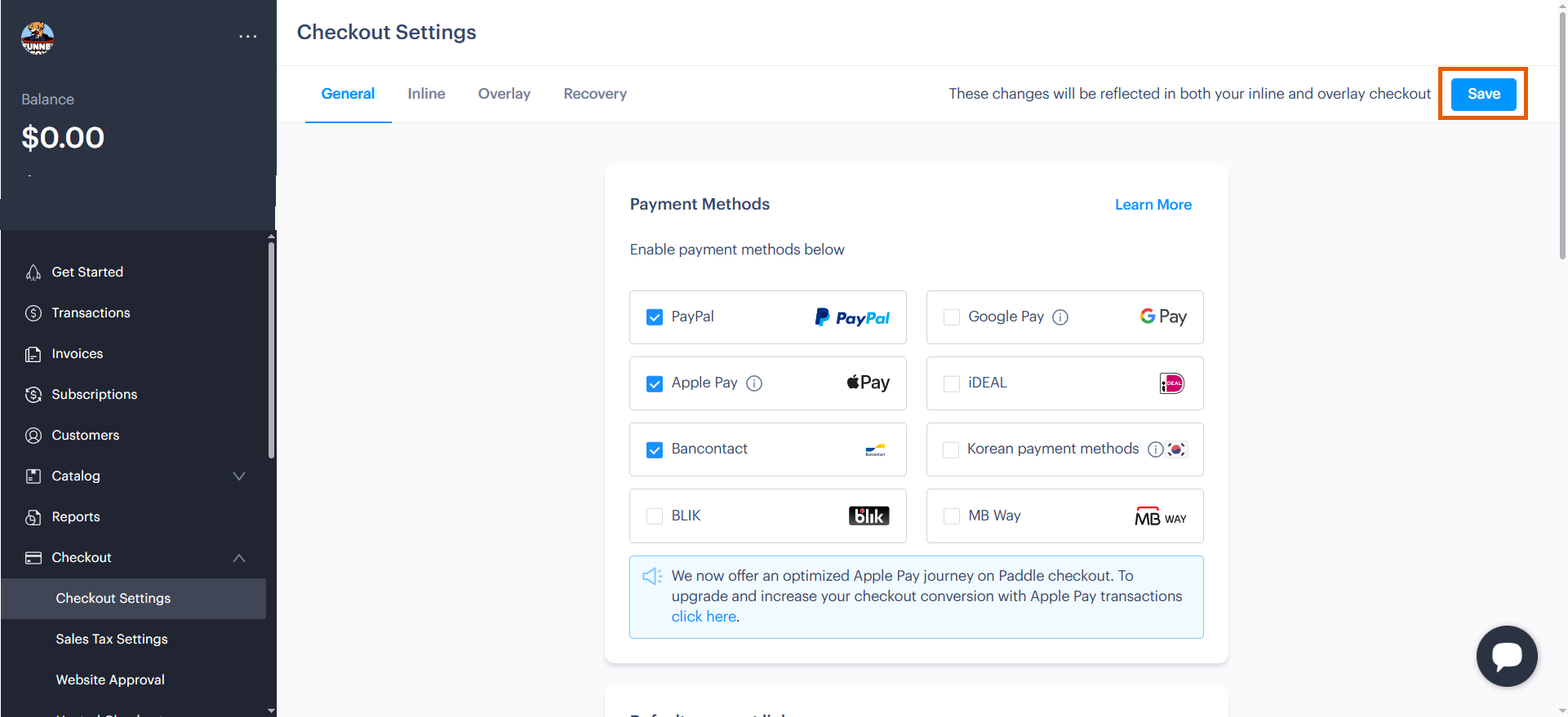Enable the MB Way checkbox
This screenshot has width=1568, height=717.
coord(952,516)
